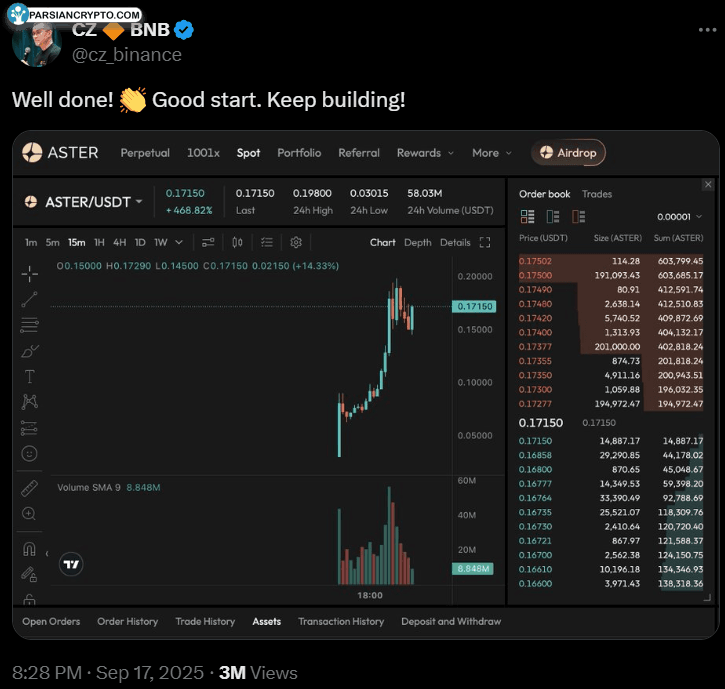Click the 8.848M volume axis label
Image resolution: width=725 pixels, height=689 pixels.
(473, 569)
